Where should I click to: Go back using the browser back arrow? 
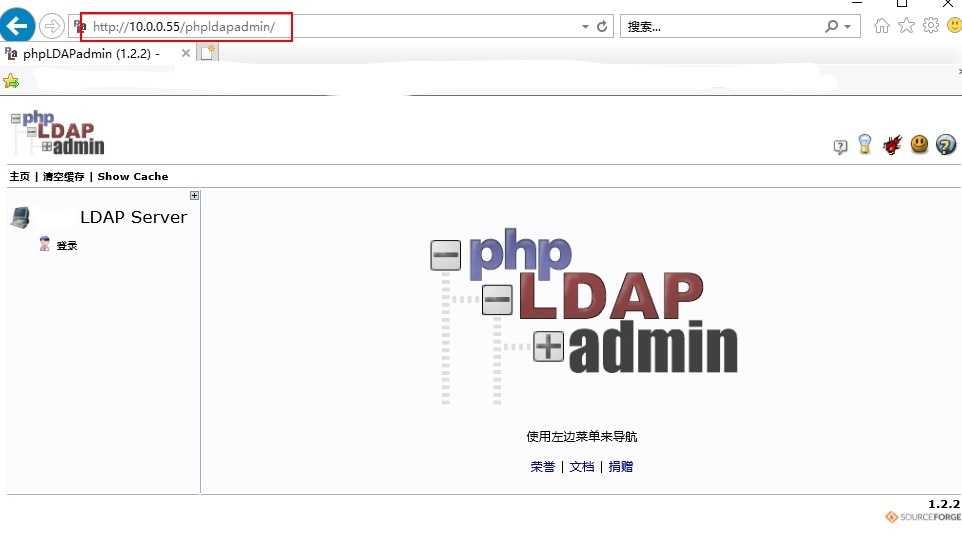(17, 26)
